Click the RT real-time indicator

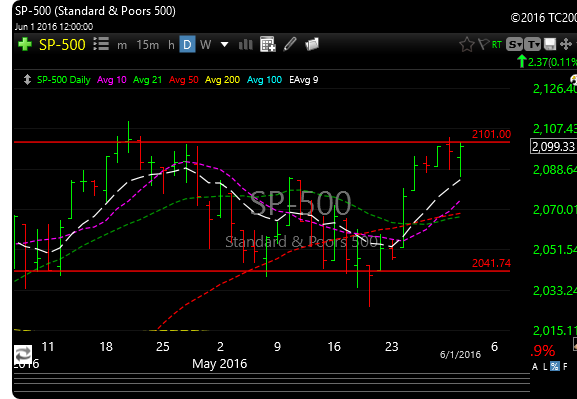(x=496, y=45)
